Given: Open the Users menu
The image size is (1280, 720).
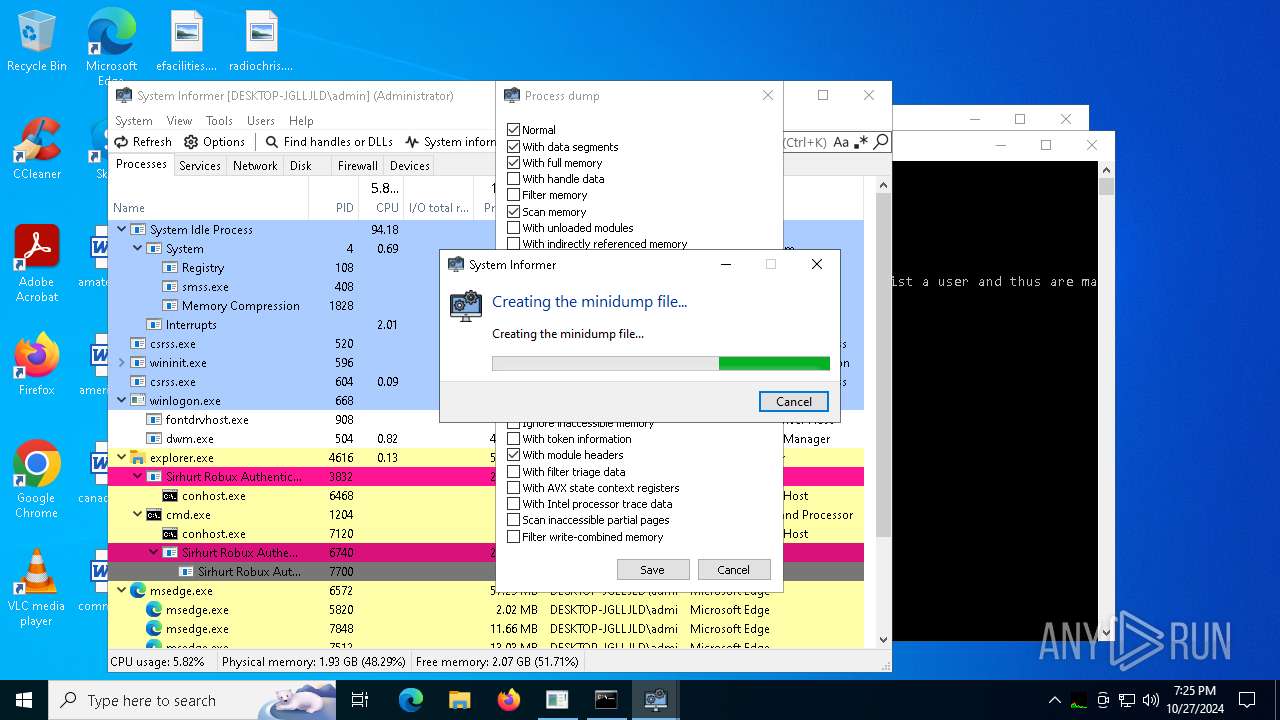Looking at the screenshot, I should click(x=261, y=121).
